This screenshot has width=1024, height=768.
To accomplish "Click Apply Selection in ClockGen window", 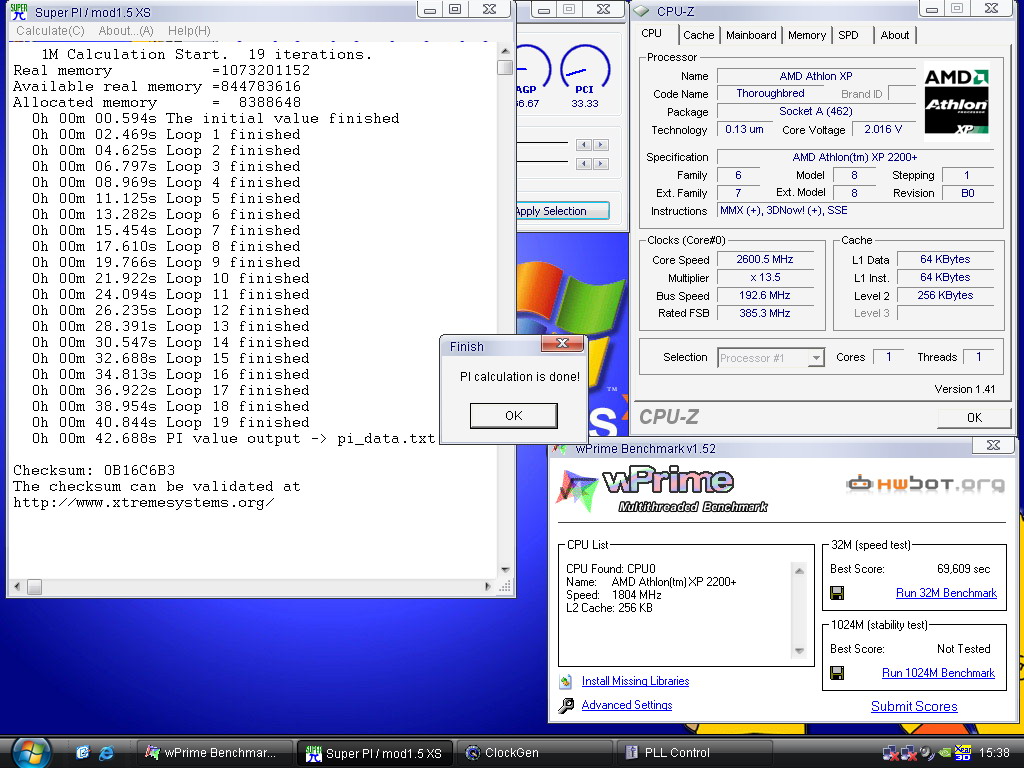I will [562, 211].
